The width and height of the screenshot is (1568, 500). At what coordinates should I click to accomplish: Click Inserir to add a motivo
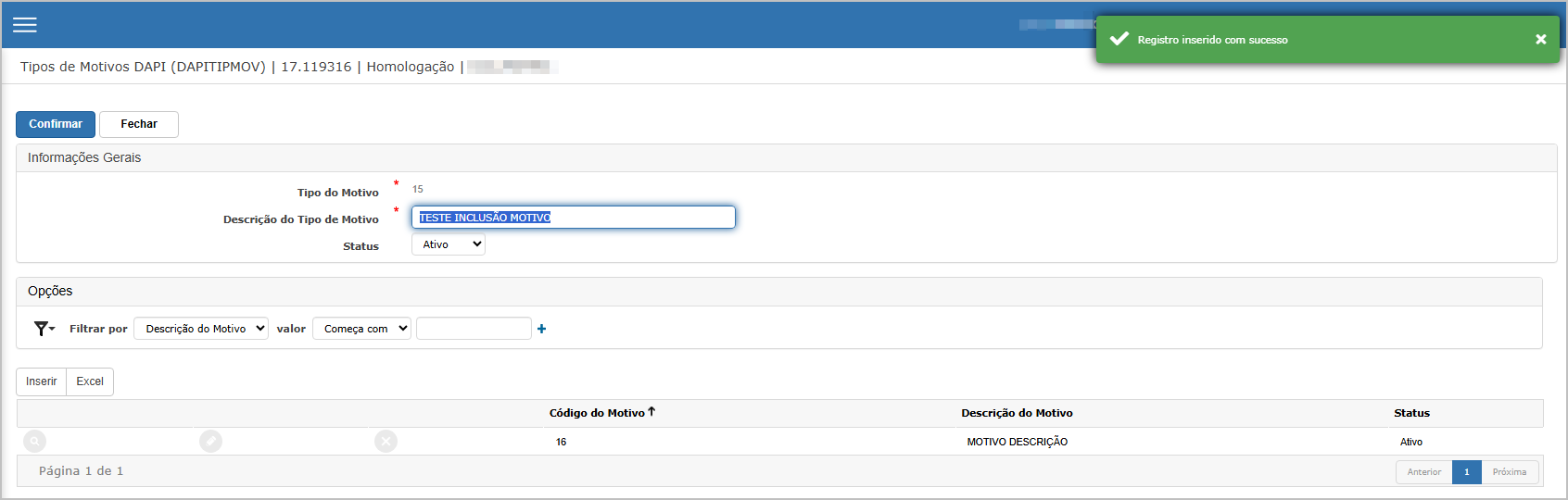(42, 381)
